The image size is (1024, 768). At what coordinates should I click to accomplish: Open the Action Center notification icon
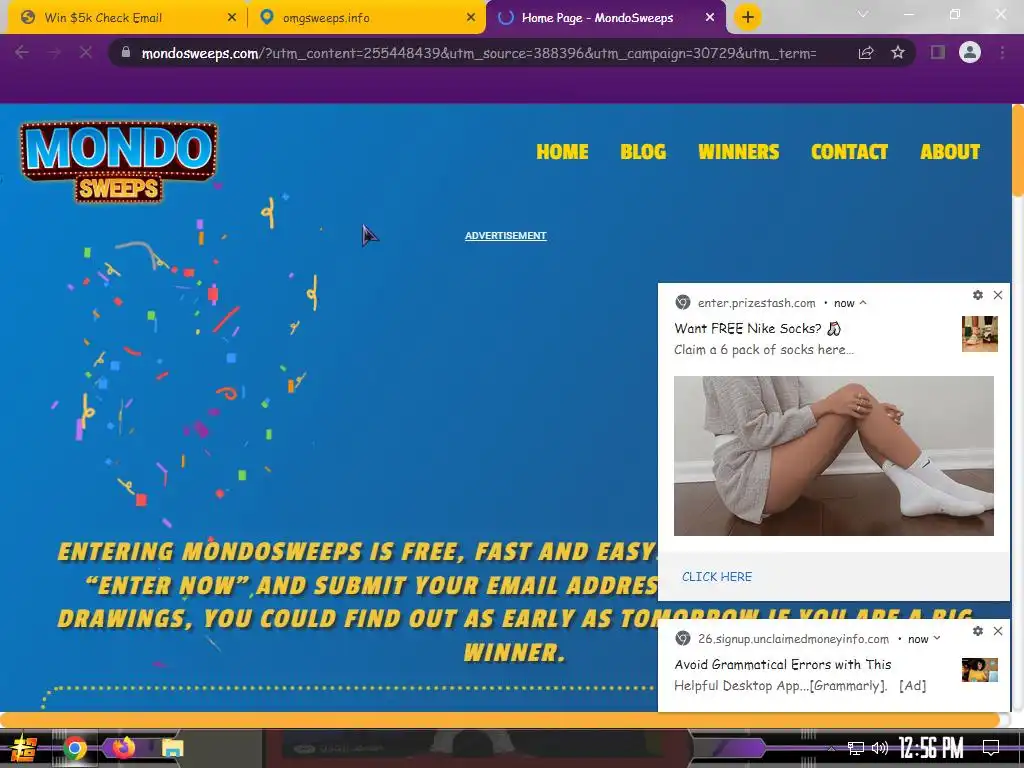pos(991,748)
